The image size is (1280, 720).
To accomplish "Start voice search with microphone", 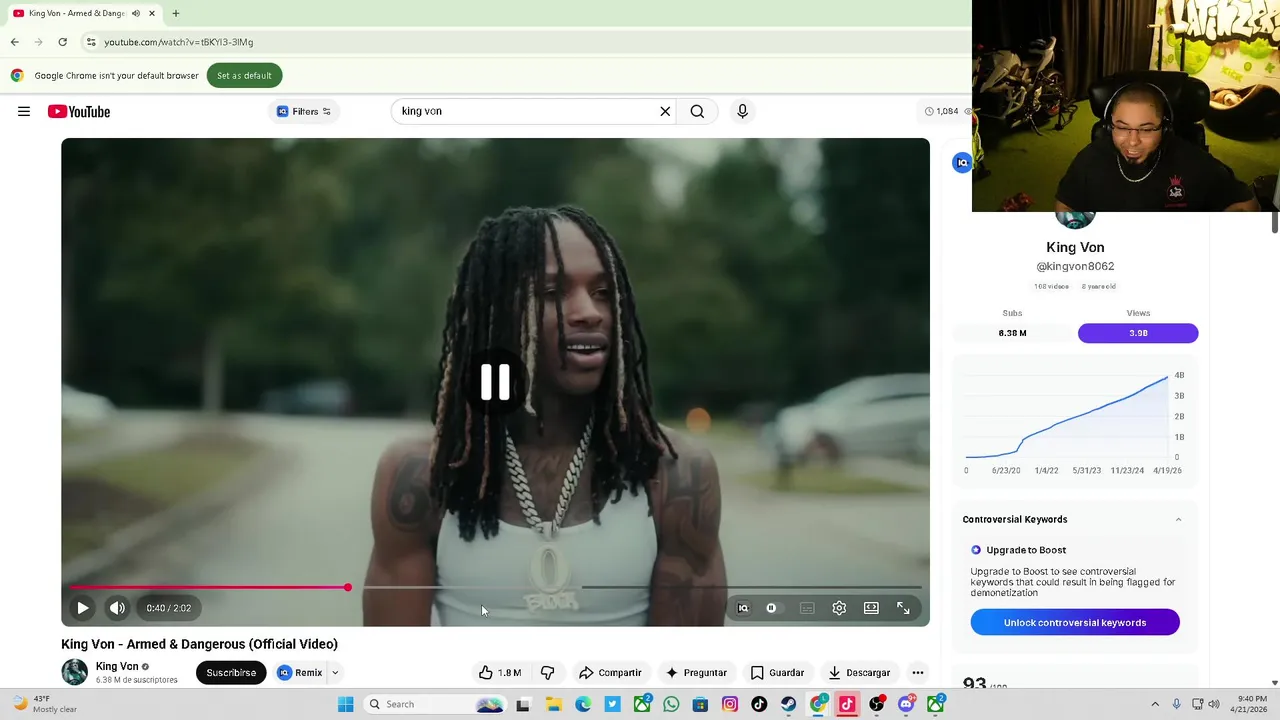I will [x=742, y=111].
